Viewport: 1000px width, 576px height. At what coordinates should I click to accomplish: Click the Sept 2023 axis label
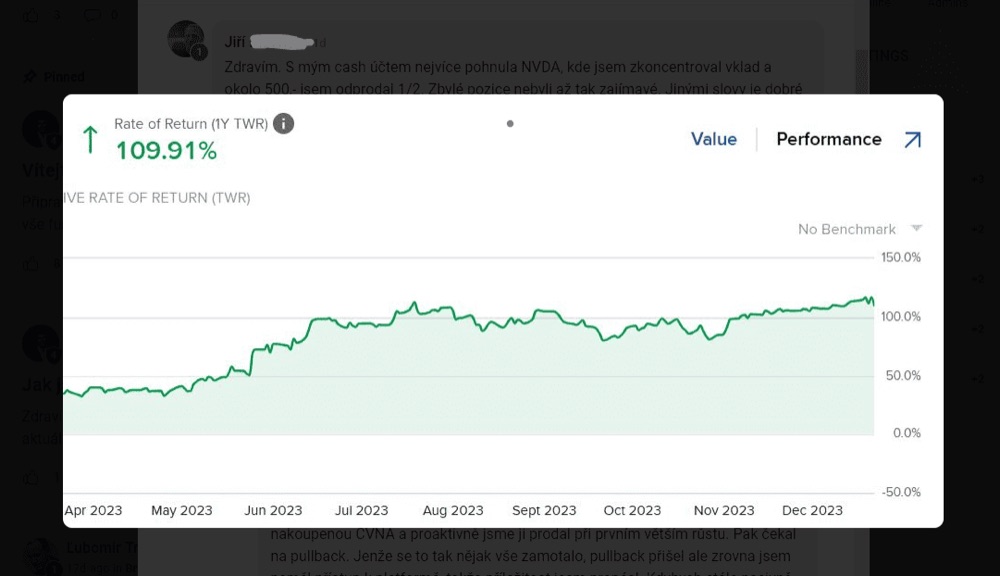pyautogui.click(x=544, y=510)
